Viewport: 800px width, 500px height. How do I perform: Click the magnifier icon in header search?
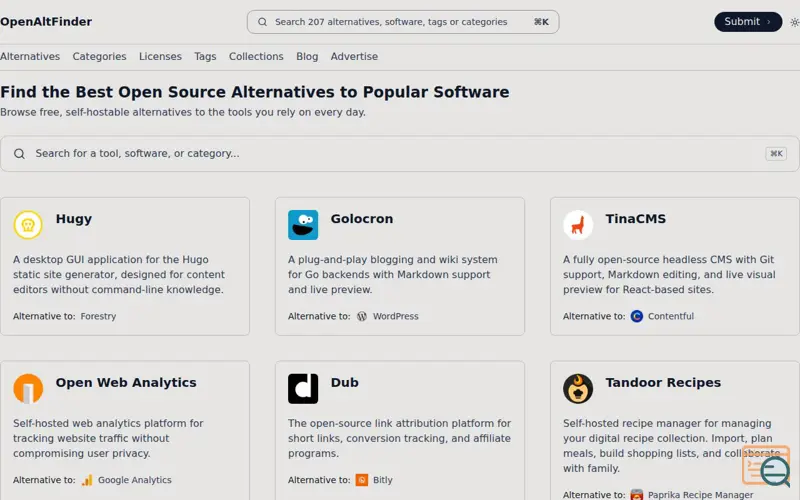point(262,22)
